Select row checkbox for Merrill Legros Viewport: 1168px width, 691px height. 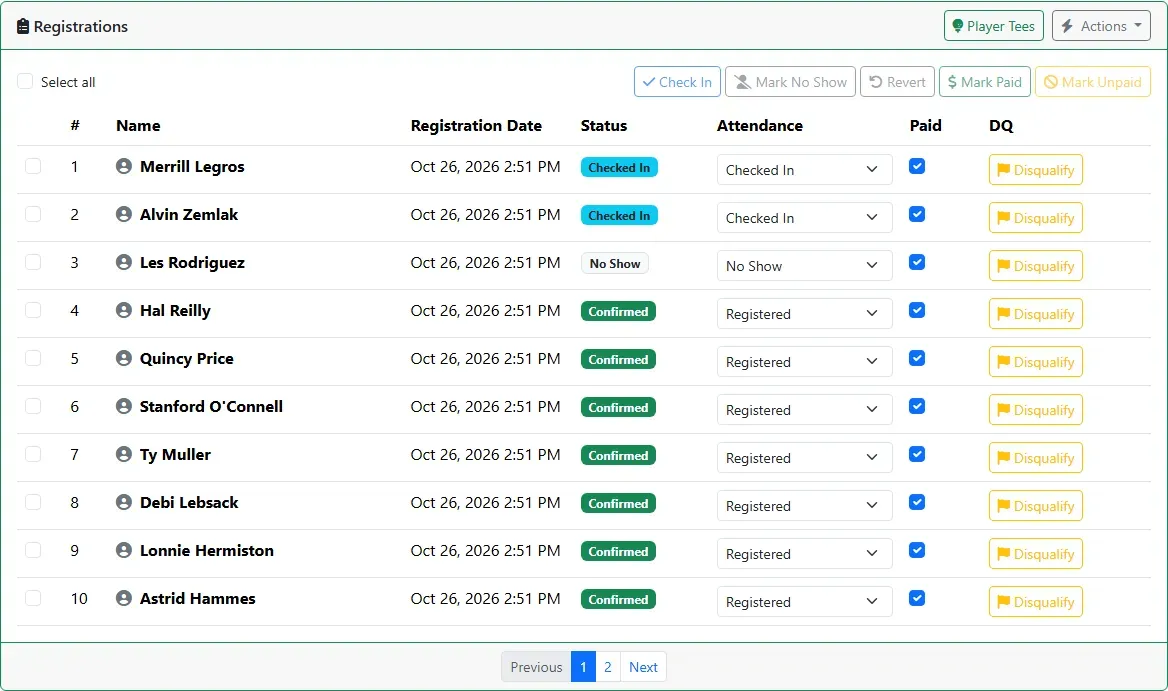(33, 166)
